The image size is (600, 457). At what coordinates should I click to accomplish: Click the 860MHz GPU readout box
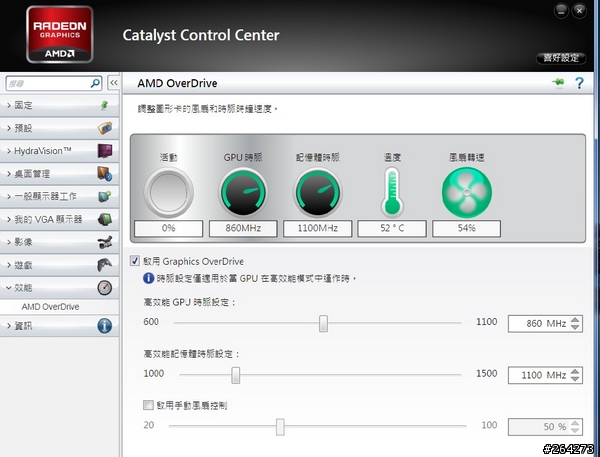(x=243, y=228)
